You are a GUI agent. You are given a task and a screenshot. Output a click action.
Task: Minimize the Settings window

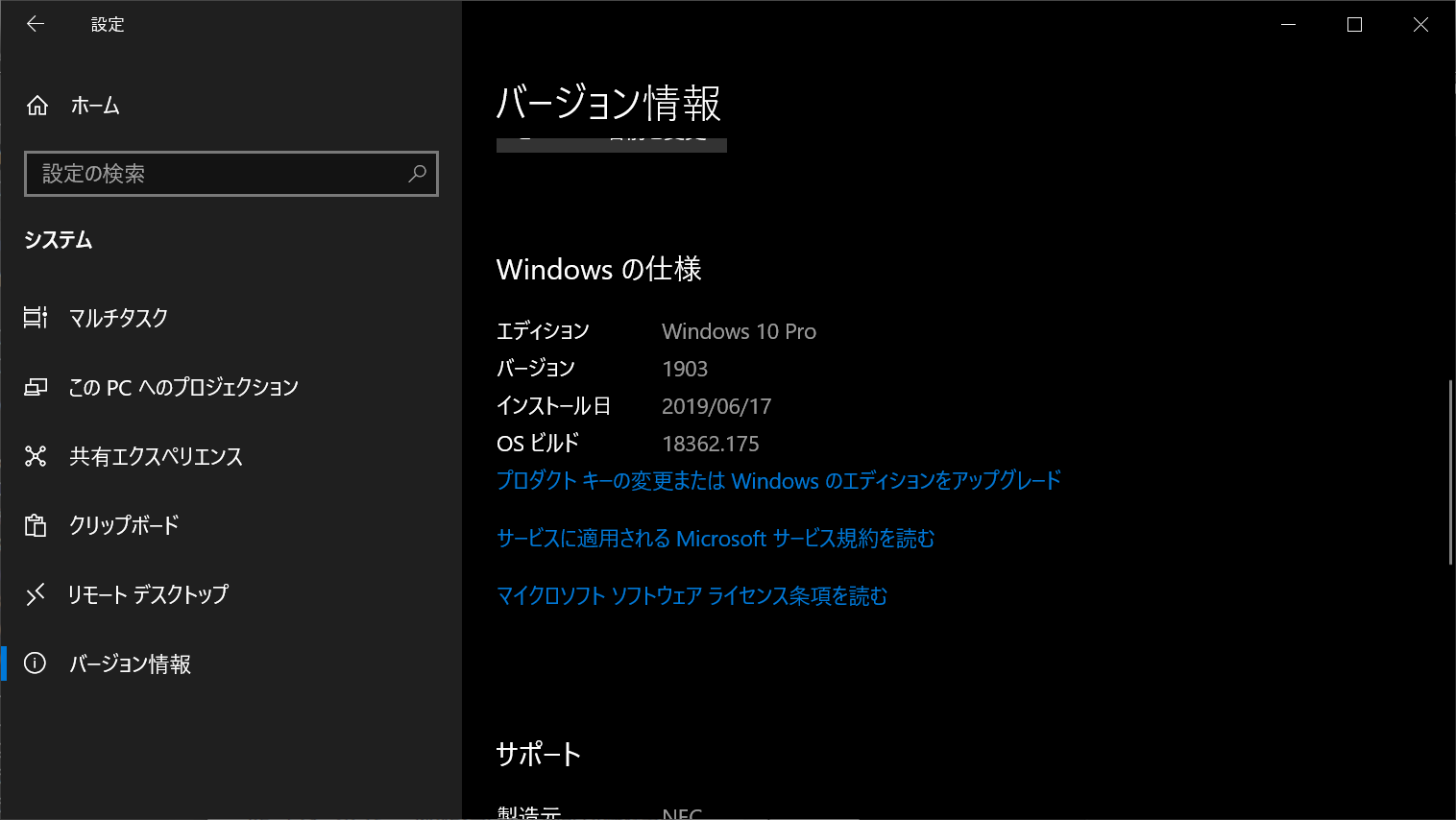click(1289, 25)
